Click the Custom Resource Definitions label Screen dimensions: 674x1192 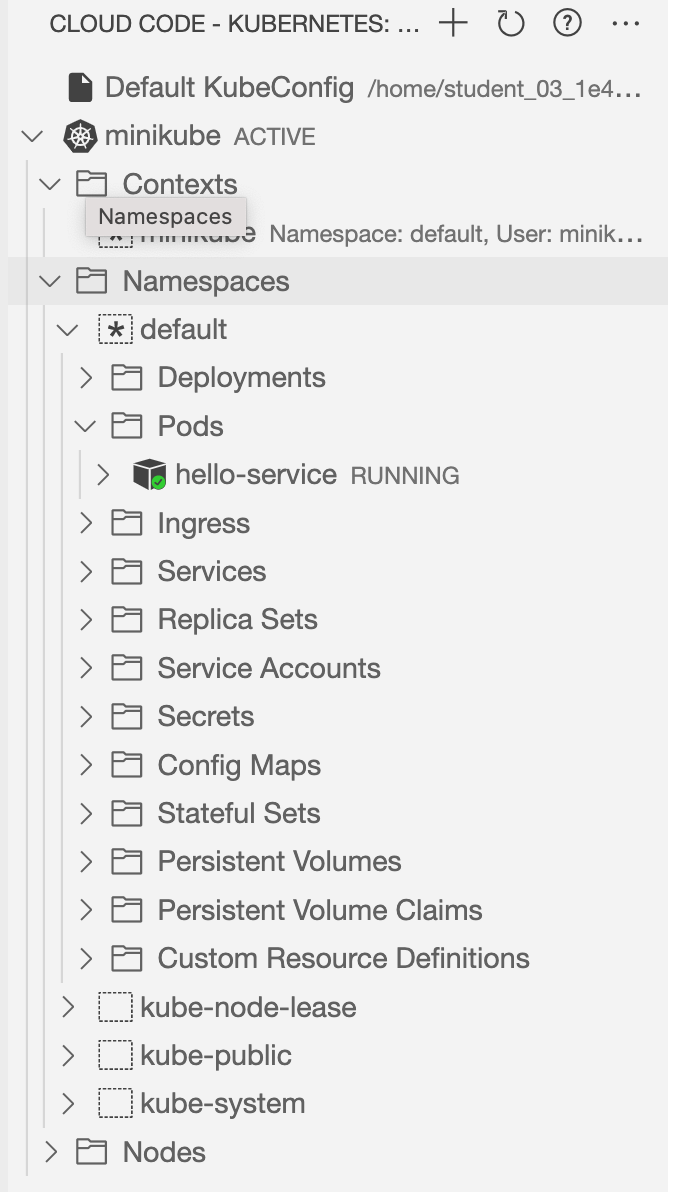click(x=343, y=958)
